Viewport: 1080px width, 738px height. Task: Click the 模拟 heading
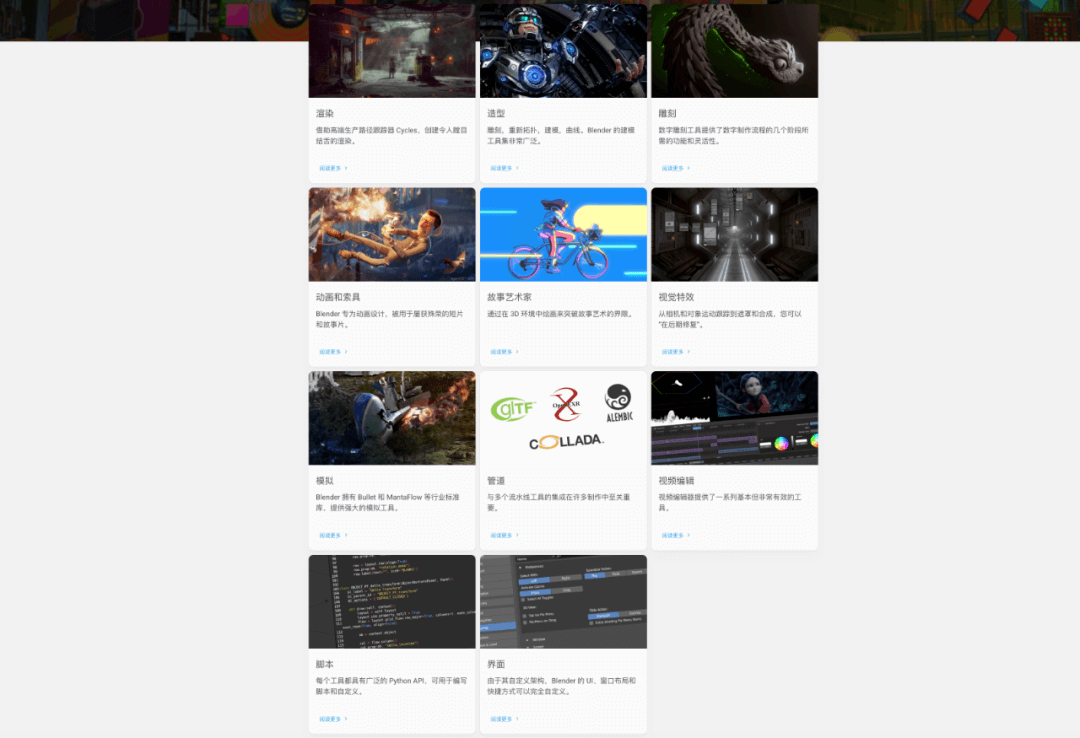tap(324, 481)
